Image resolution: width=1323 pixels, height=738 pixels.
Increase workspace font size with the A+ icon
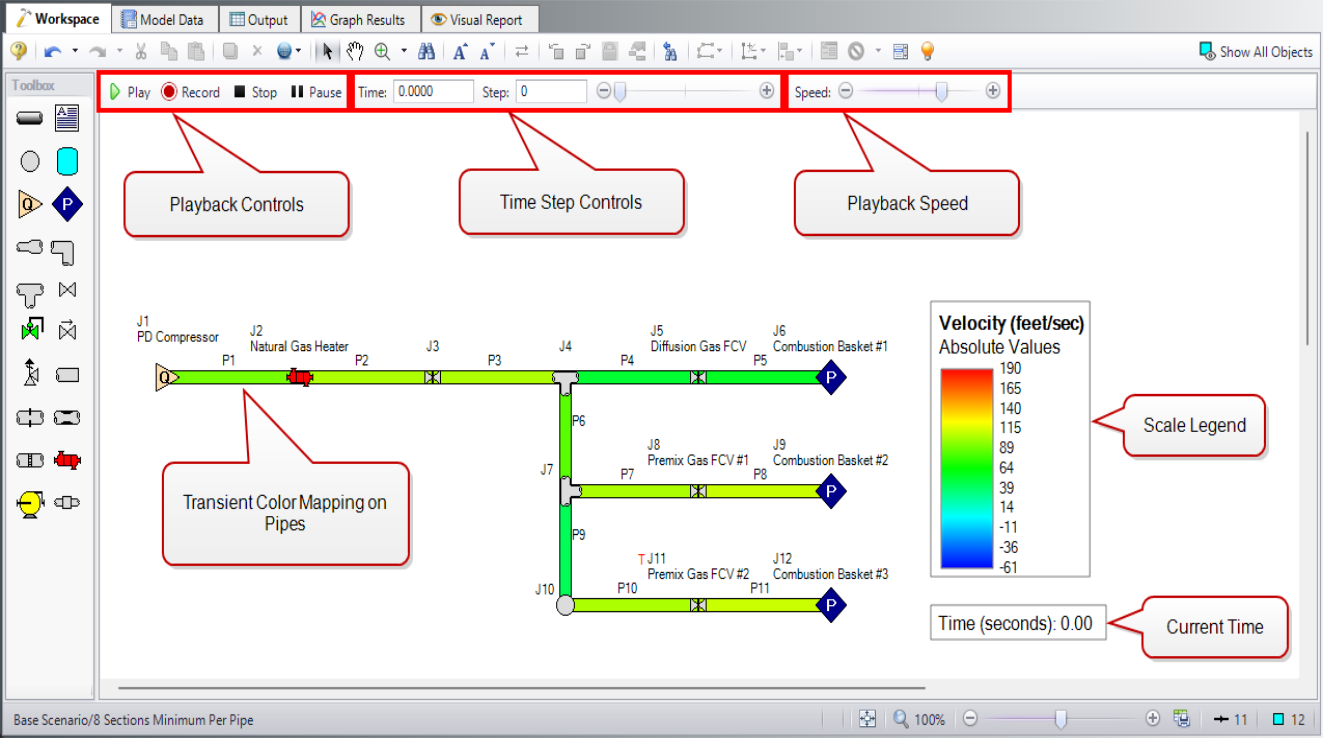pos(459,51)
